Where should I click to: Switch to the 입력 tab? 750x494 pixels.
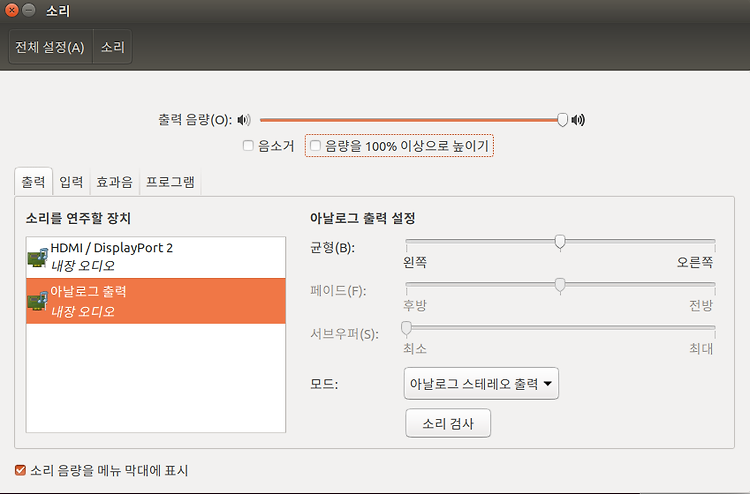71,182
